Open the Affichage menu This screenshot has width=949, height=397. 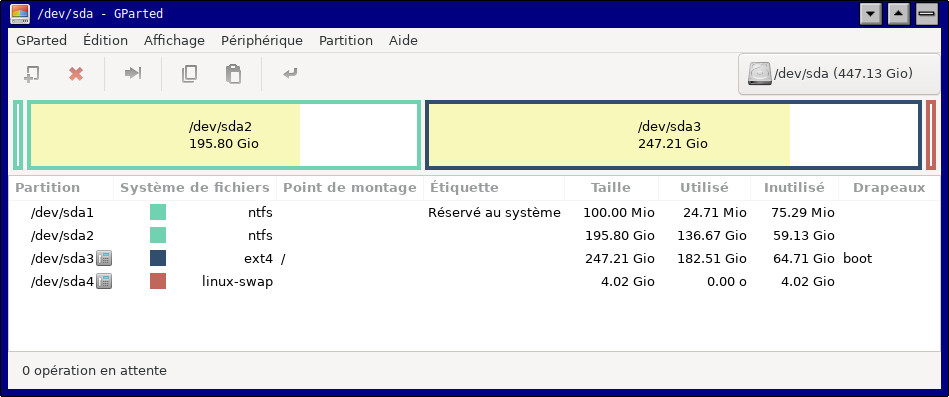(x=174, y=41)
